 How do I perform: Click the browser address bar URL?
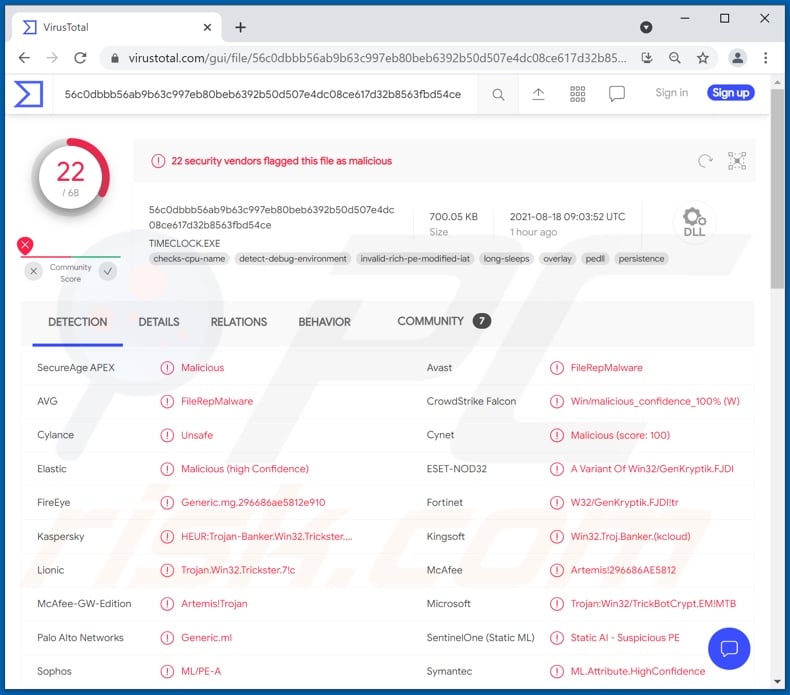[377, 58]
